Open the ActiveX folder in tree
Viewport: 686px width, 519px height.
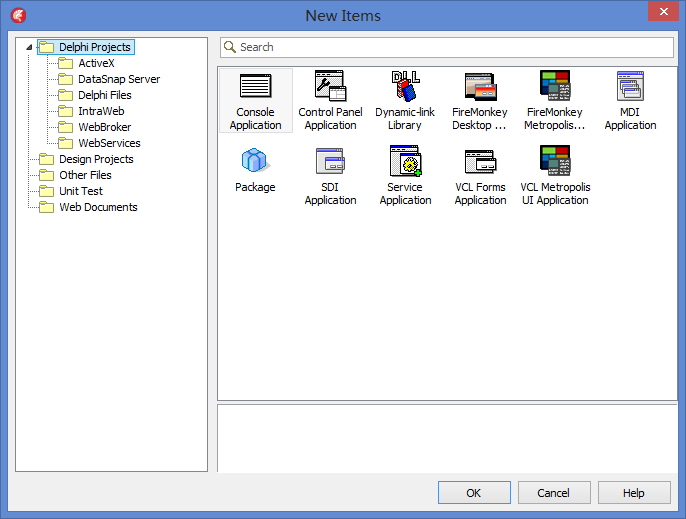click(96, 63)
